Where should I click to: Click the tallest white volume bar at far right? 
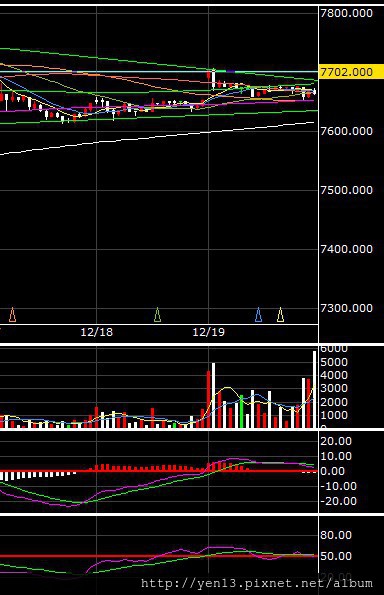315,389
